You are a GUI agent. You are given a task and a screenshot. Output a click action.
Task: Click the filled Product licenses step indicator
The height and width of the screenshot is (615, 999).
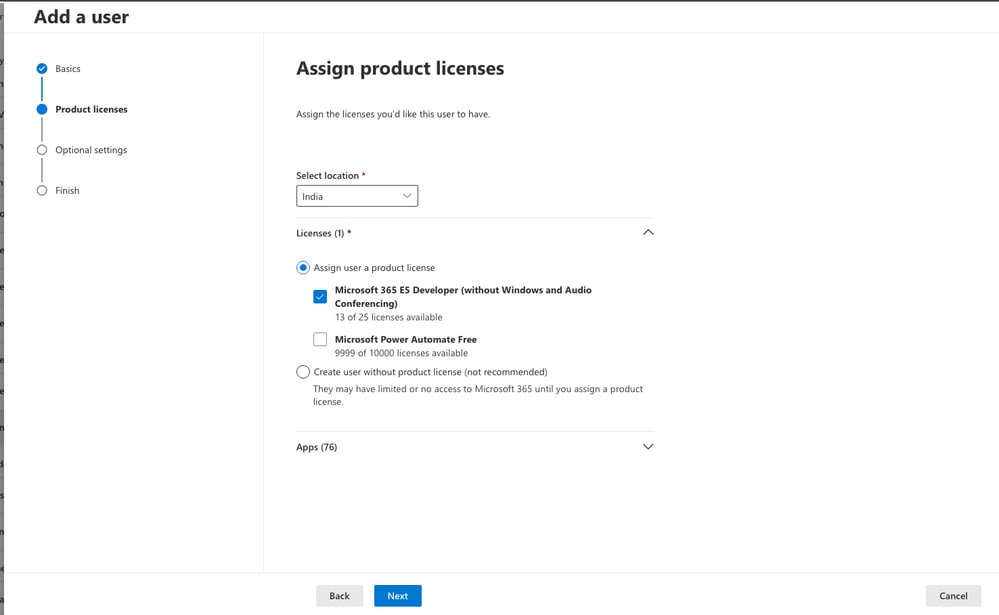(42, 109)
